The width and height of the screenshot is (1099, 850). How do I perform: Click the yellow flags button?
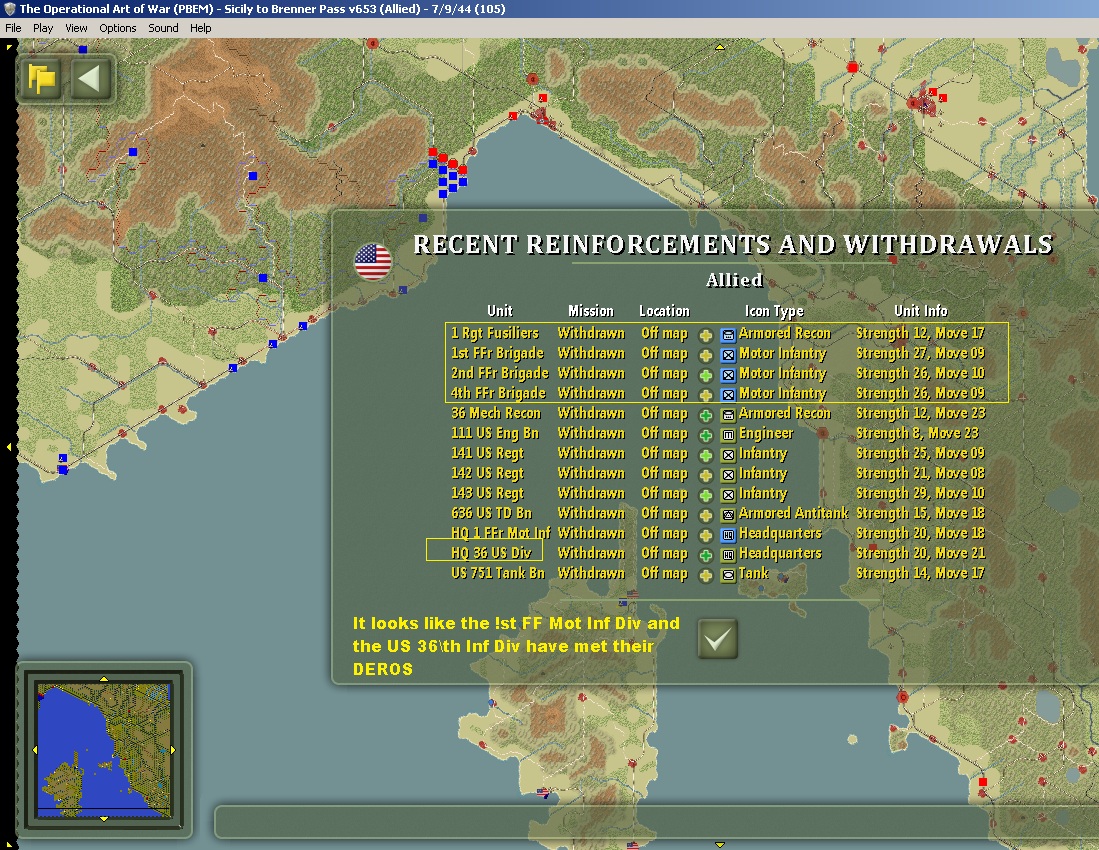pos(42,78)
